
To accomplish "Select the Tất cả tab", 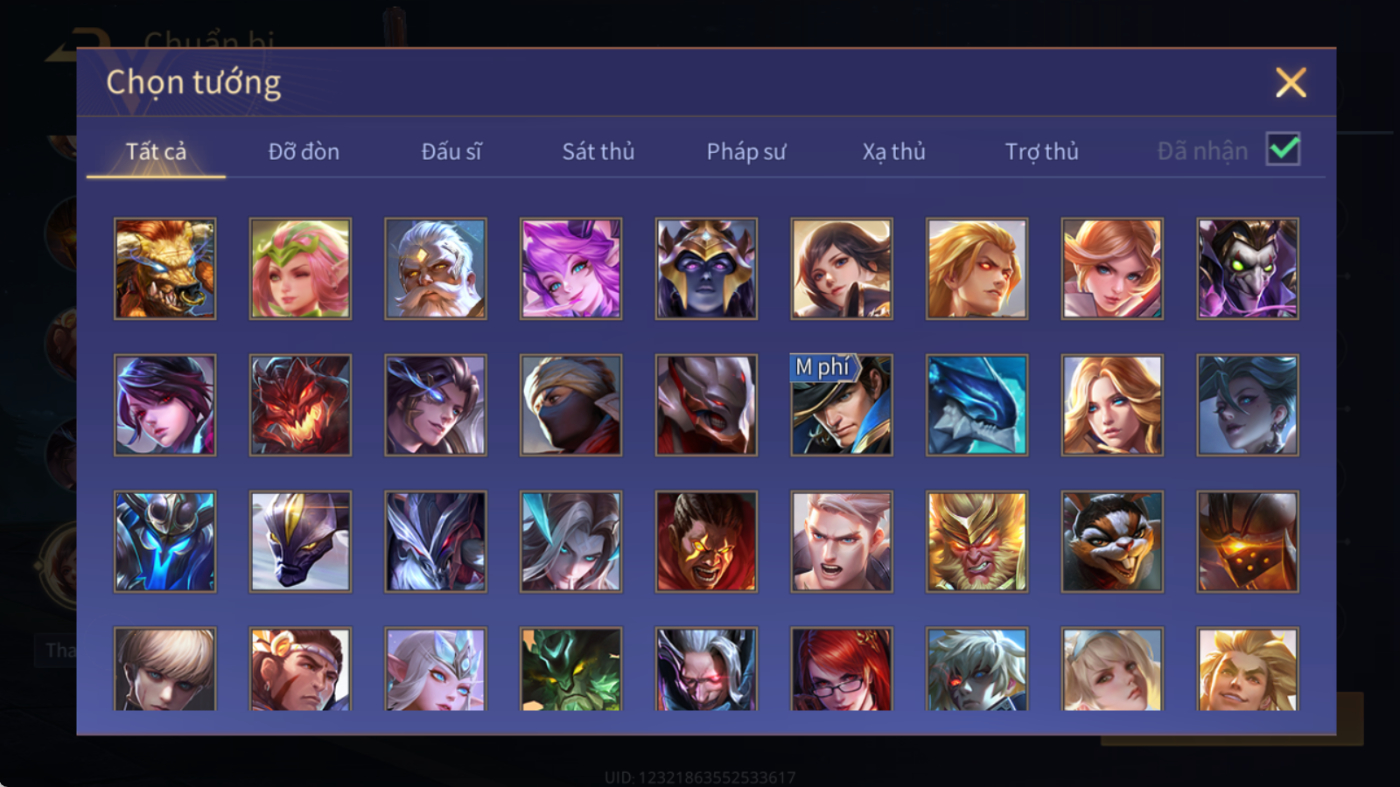I will coord(156,151).
